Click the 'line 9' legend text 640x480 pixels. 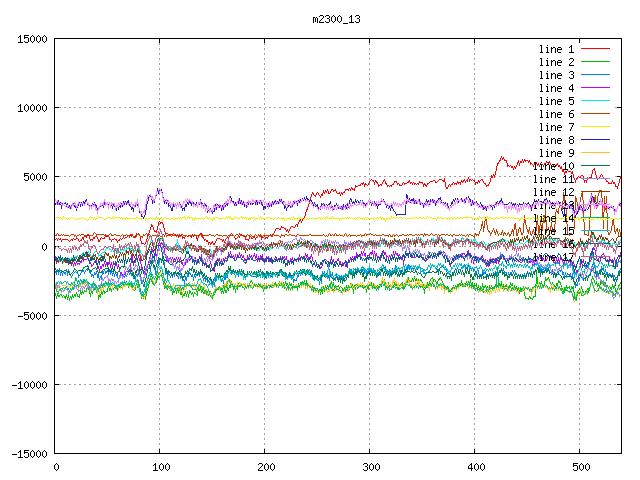tap(556, 153)
